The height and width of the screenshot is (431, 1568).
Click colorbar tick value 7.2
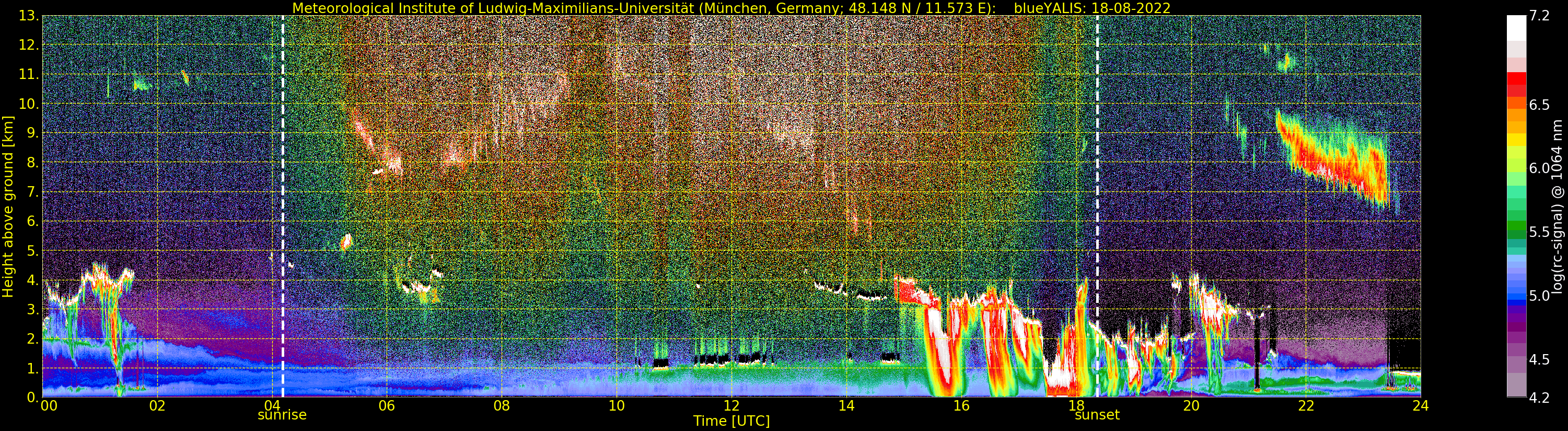[1539, 16]
